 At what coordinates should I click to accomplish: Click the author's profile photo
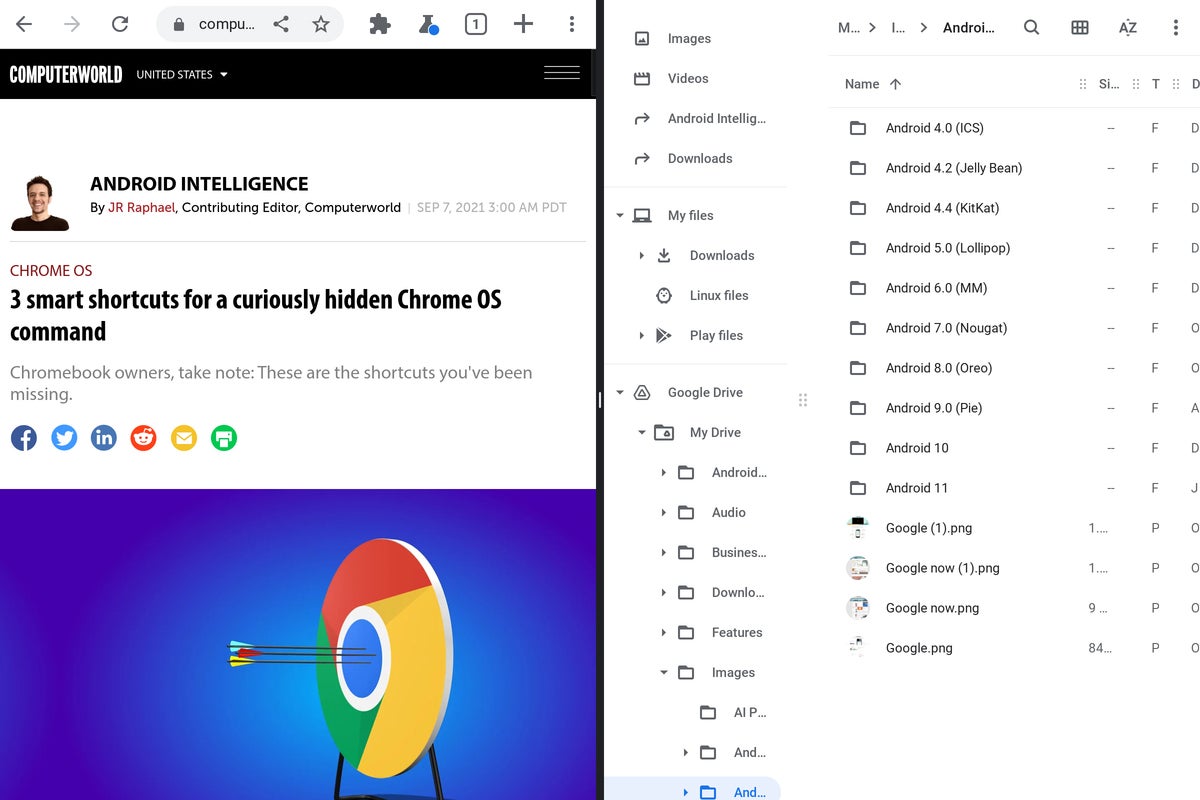(40, 203)
